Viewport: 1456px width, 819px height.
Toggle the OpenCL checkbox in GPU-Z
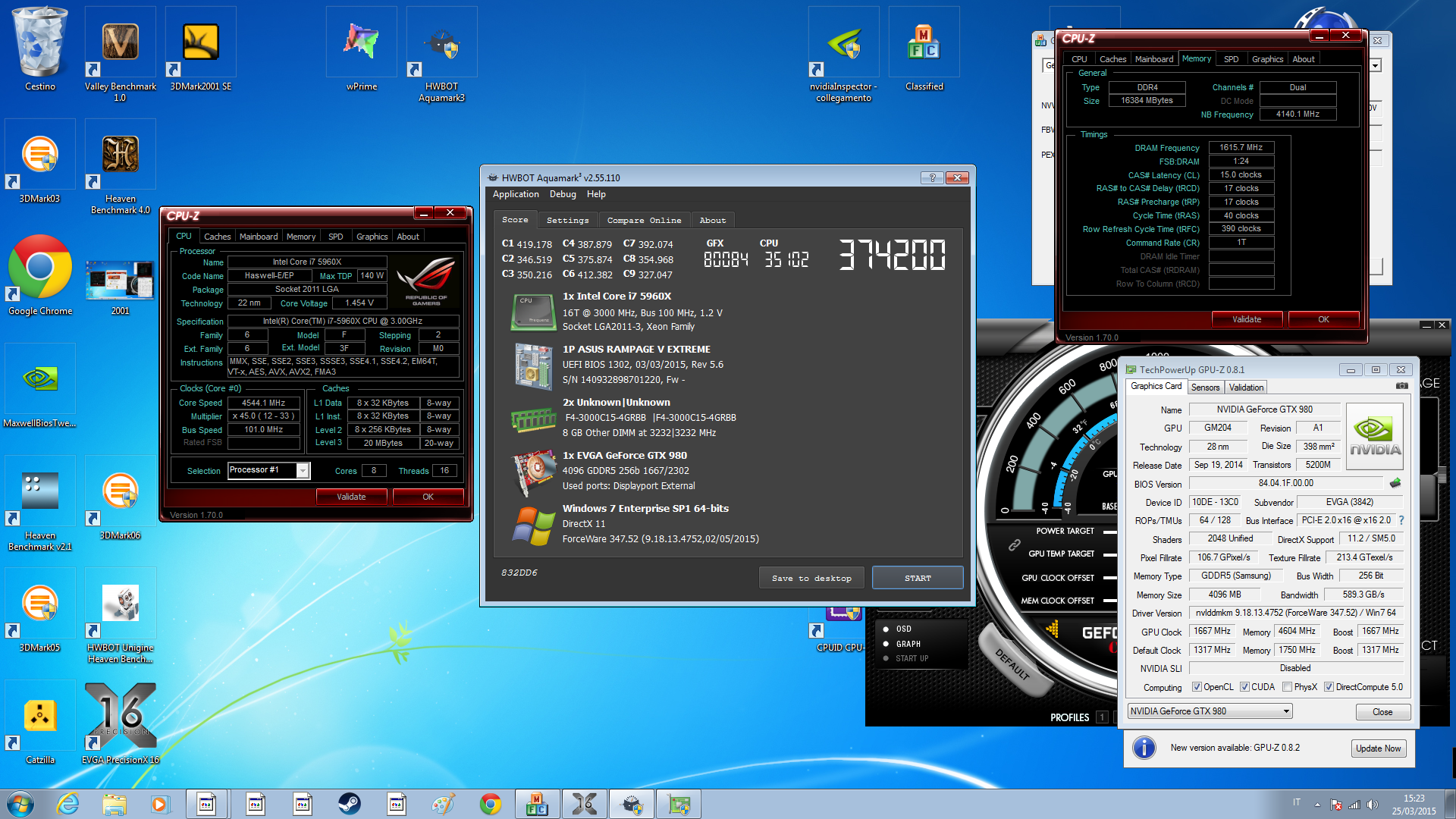click(1197, 687)
